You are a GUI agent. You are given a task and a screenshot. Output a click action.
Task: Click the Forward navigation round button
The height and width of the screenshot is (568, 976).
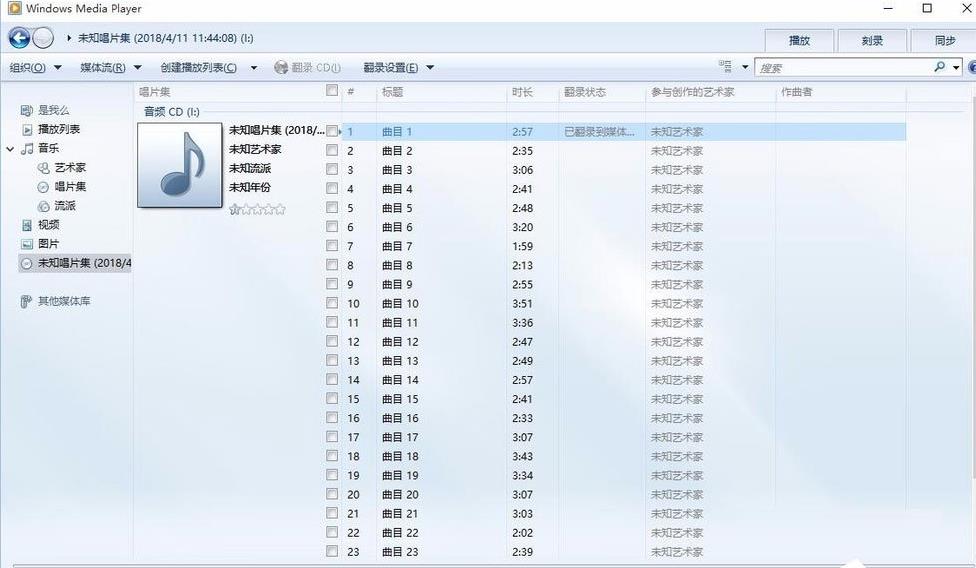point(43,38)
